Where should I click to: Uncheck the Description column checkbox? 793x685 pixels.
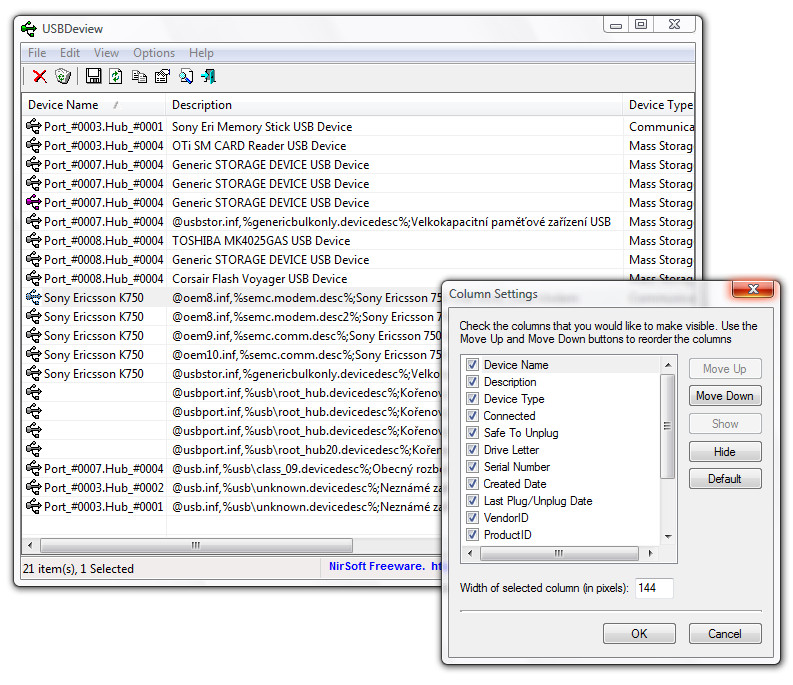[x=472, y=381]
